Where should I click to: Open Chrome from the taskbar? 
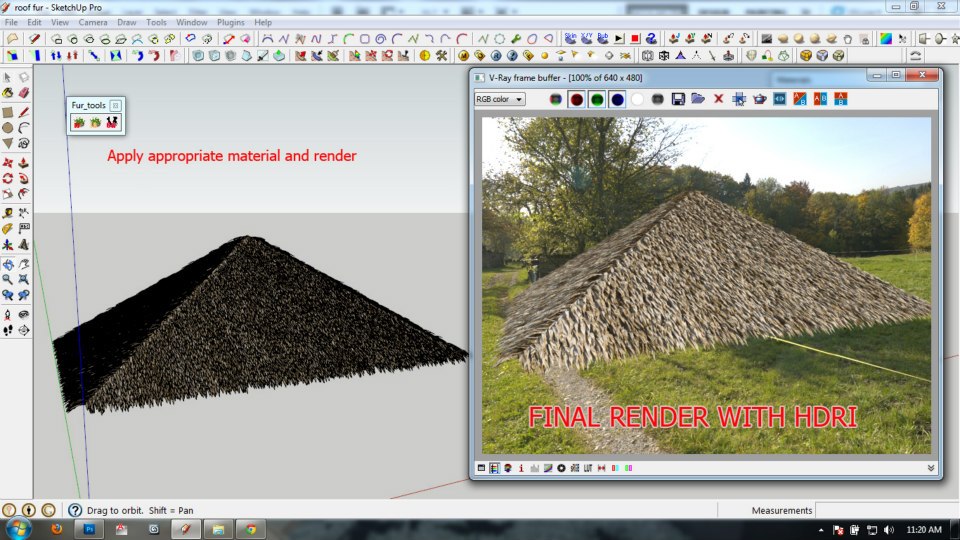coord(250,529)
